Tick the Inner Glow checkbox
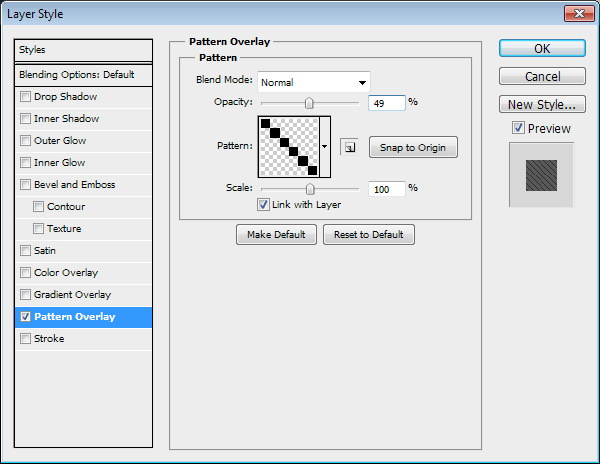 tap(25, 163)
